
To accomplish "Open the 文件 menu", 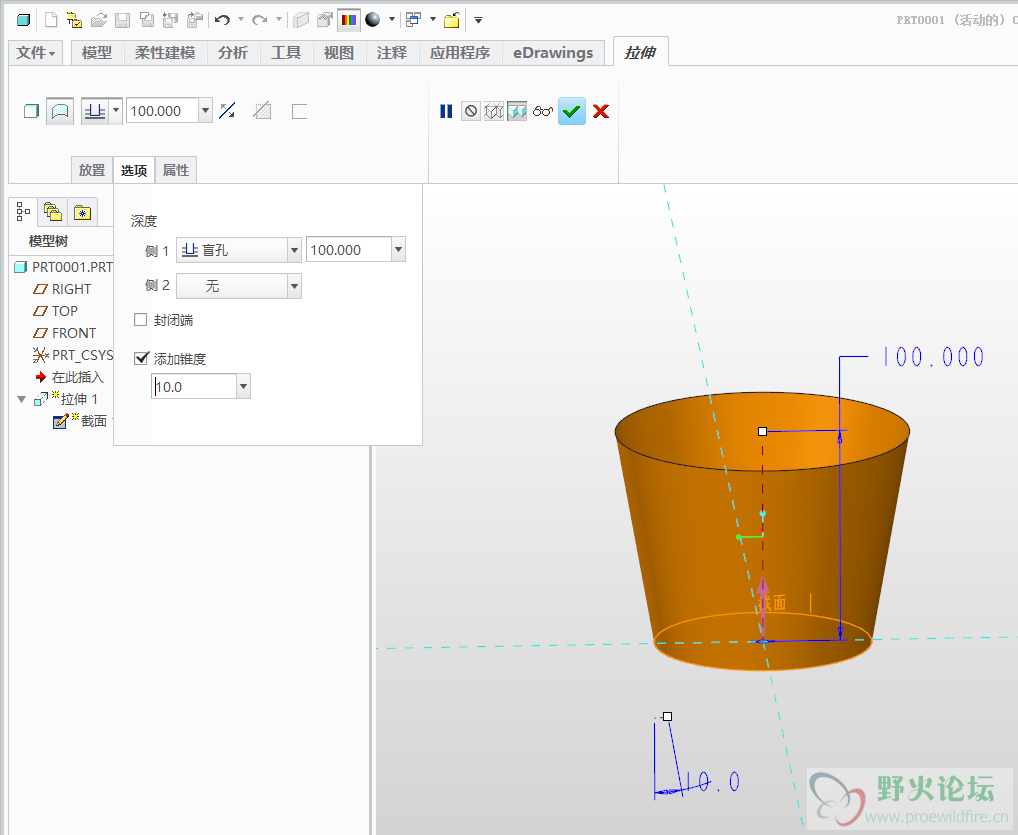I will tap(36, 53).
